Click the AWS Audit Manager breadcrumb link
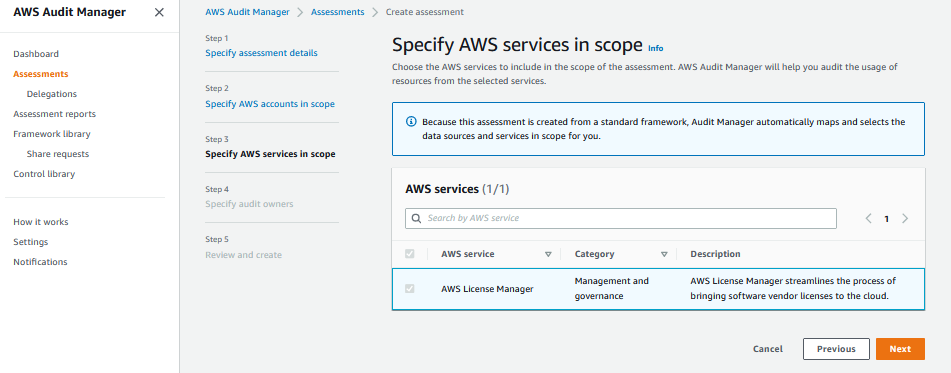Viewport: 951px width, 373px height. [247, 12]
